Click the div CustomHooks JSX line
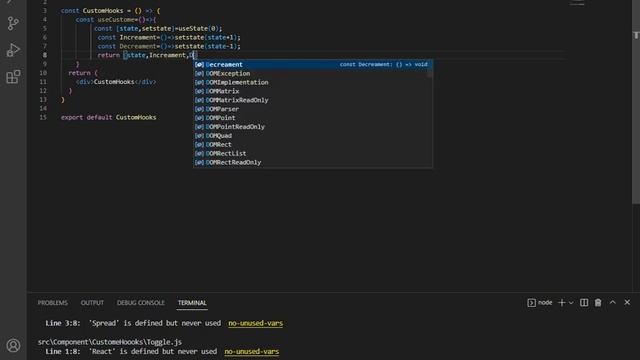 click(x=116, y=82)
